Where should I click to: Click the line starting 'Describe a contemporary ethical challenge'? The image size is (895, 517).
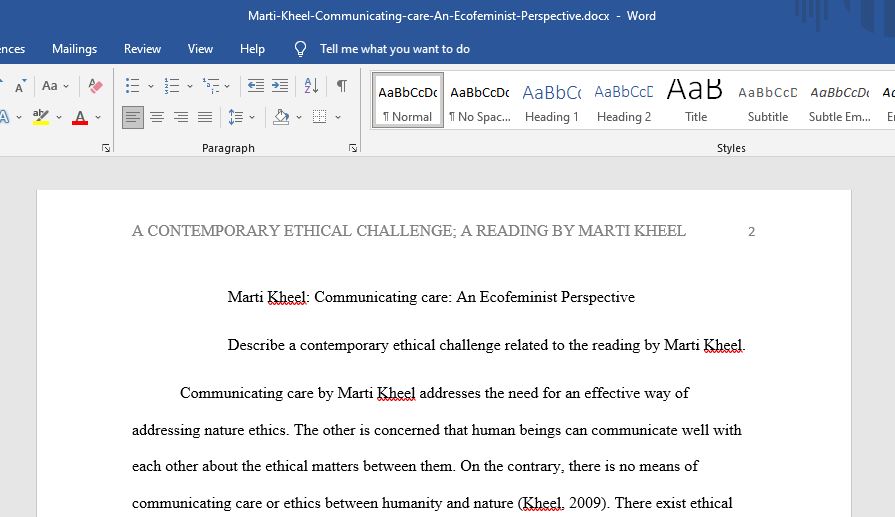pos(486,345)
